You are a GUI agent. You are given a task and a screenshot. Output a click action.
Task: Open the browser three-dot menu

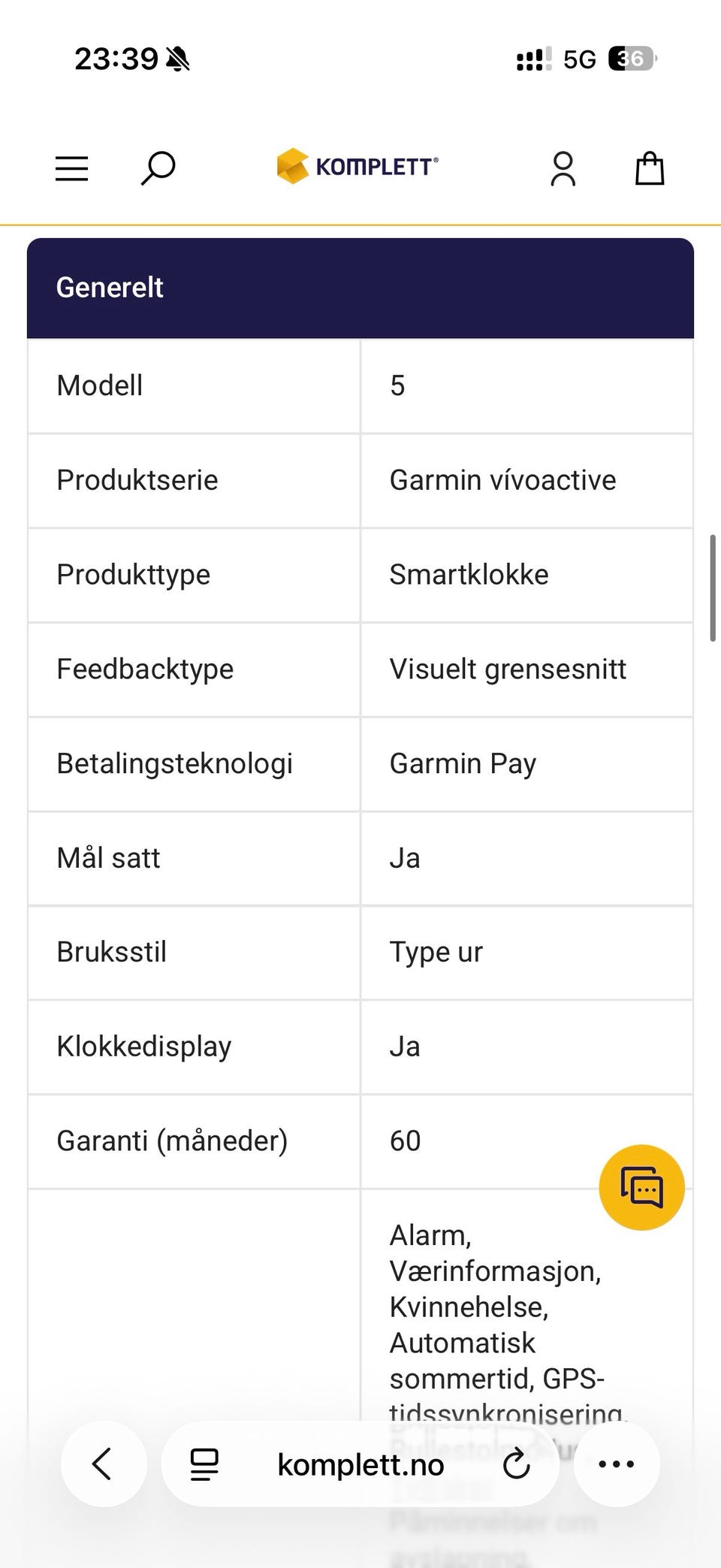click(x=617, y=1464)
